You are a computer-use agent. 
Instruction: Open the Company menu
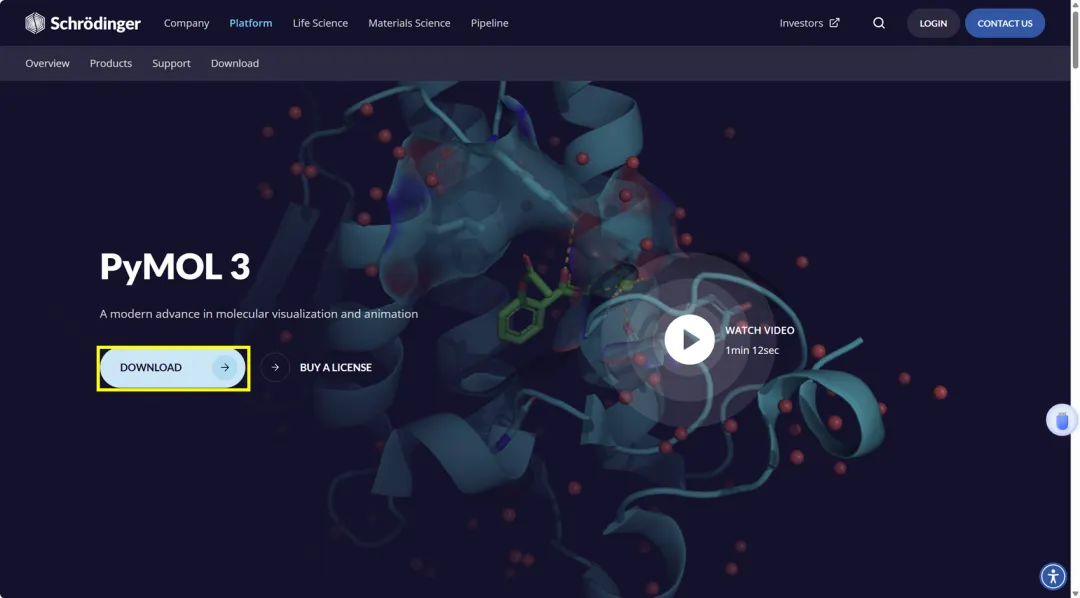[187, 23]
